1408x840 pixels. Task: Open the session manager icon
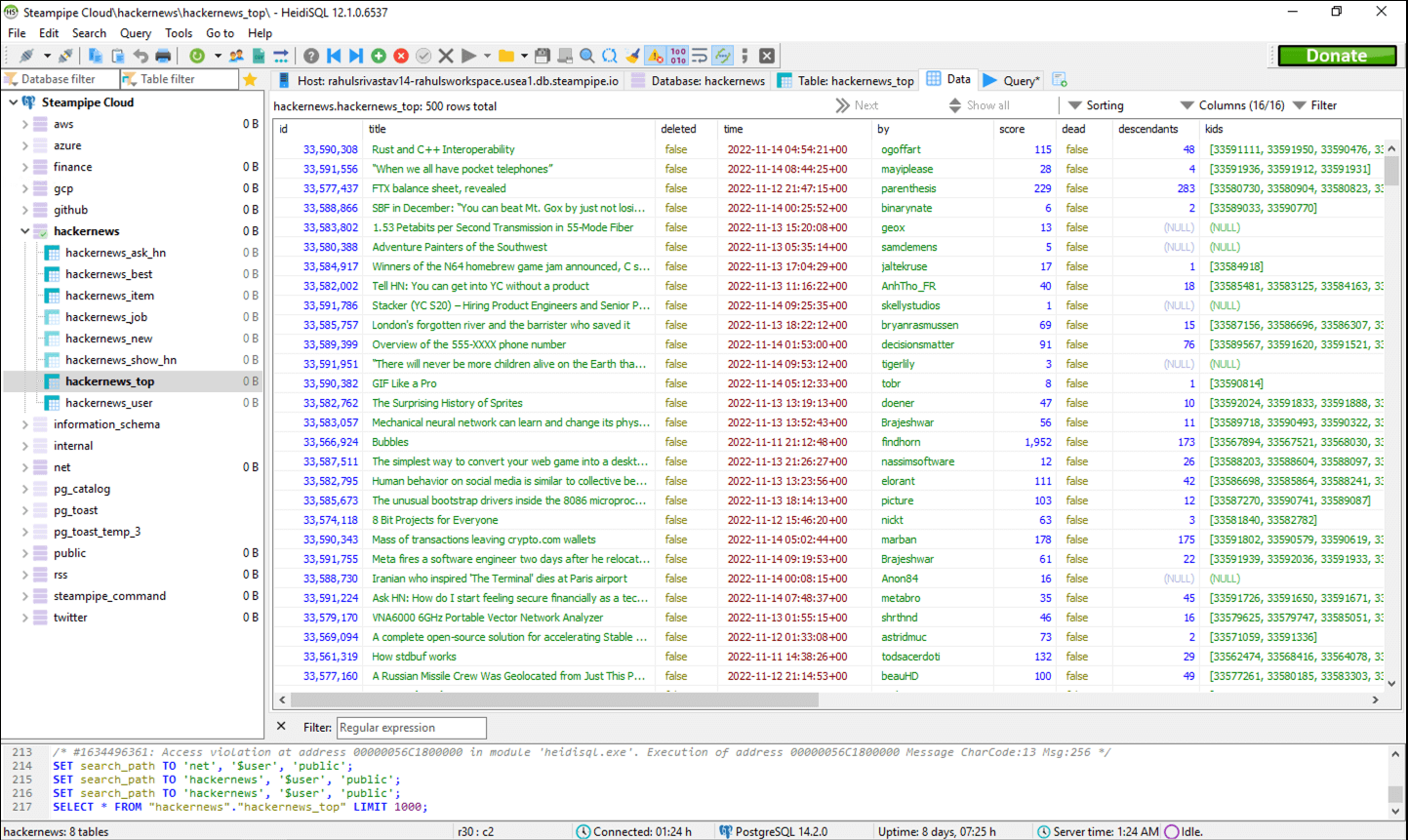tap(26, 56)
